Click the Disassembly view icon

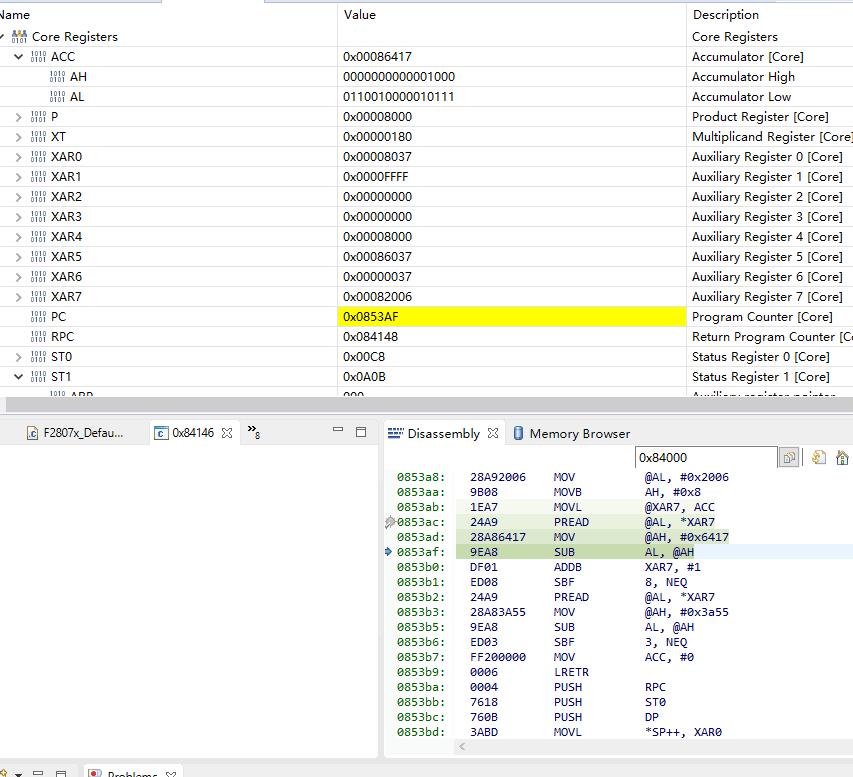point(395,433)
